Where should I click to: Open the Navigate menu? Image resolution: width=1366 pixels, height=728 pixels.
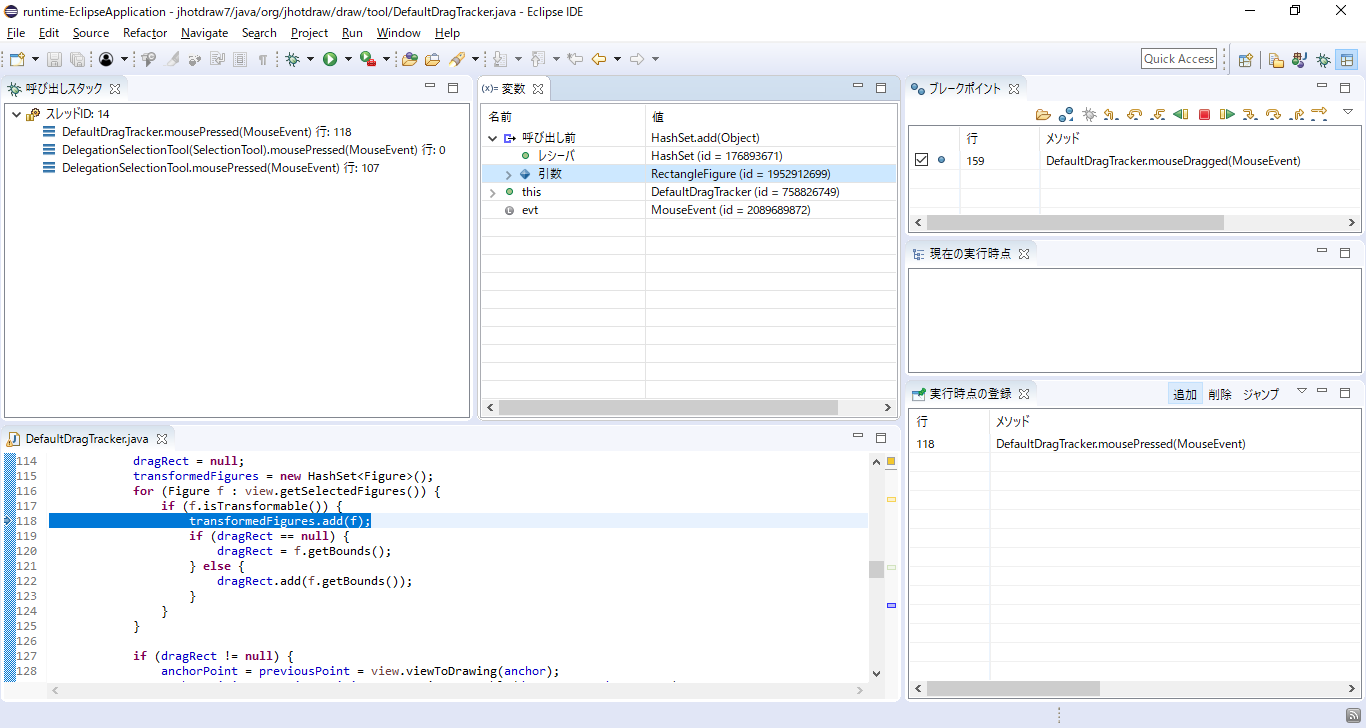(204, 33)
